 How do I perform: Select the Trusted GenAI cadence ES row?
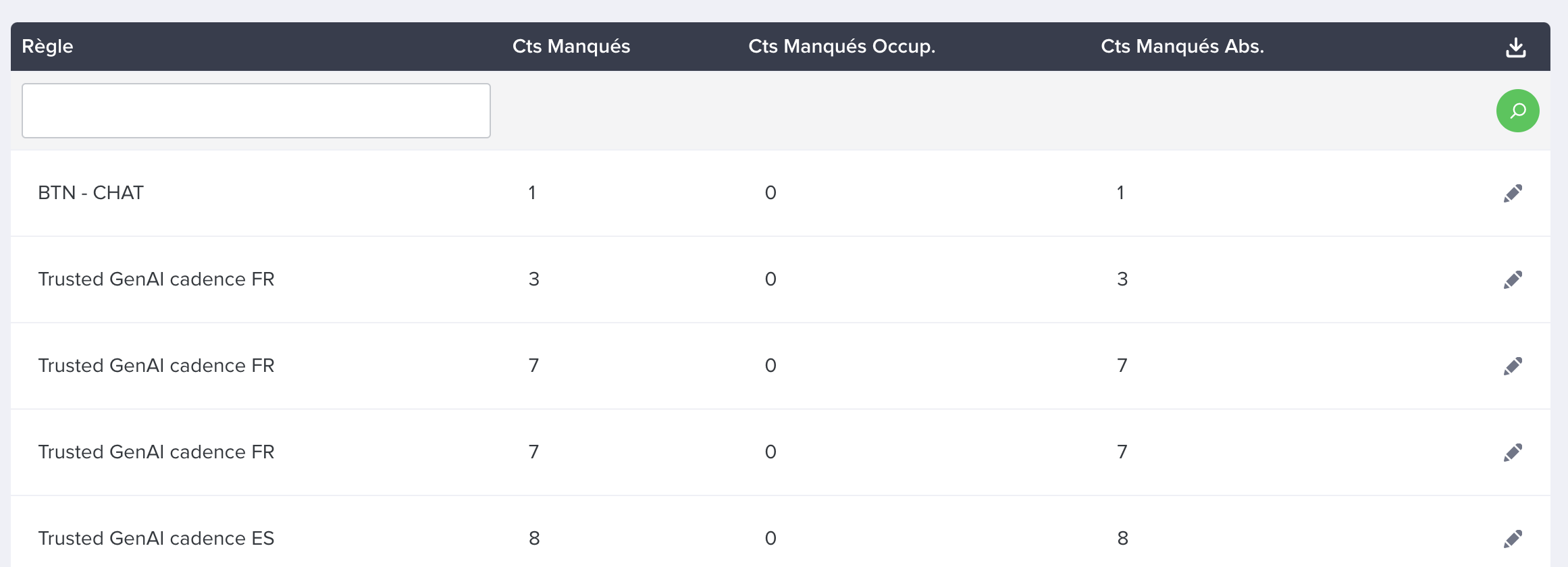tap(780, 538)
